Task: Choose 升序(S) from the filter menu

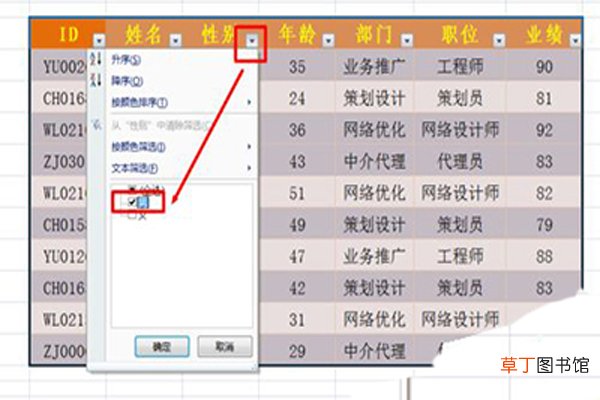Action: pyautogui.click(x=126, y=60)
